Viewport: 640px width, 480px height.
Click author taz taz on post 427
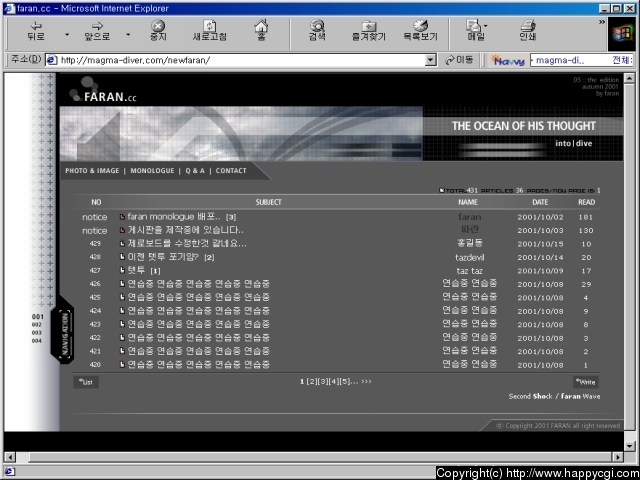470,271
